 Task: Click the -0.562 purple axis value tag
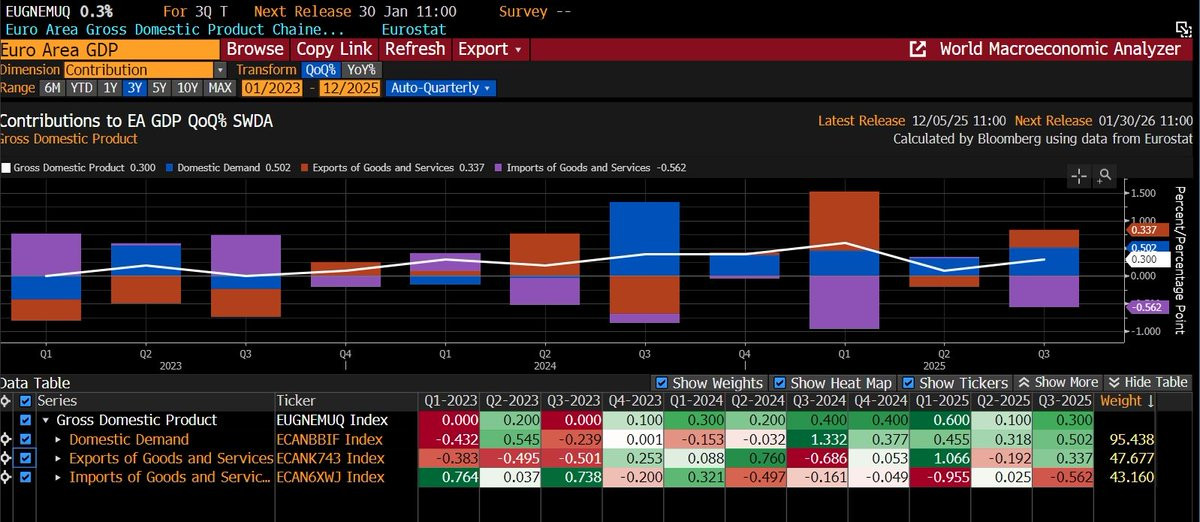coord(1148,307)
